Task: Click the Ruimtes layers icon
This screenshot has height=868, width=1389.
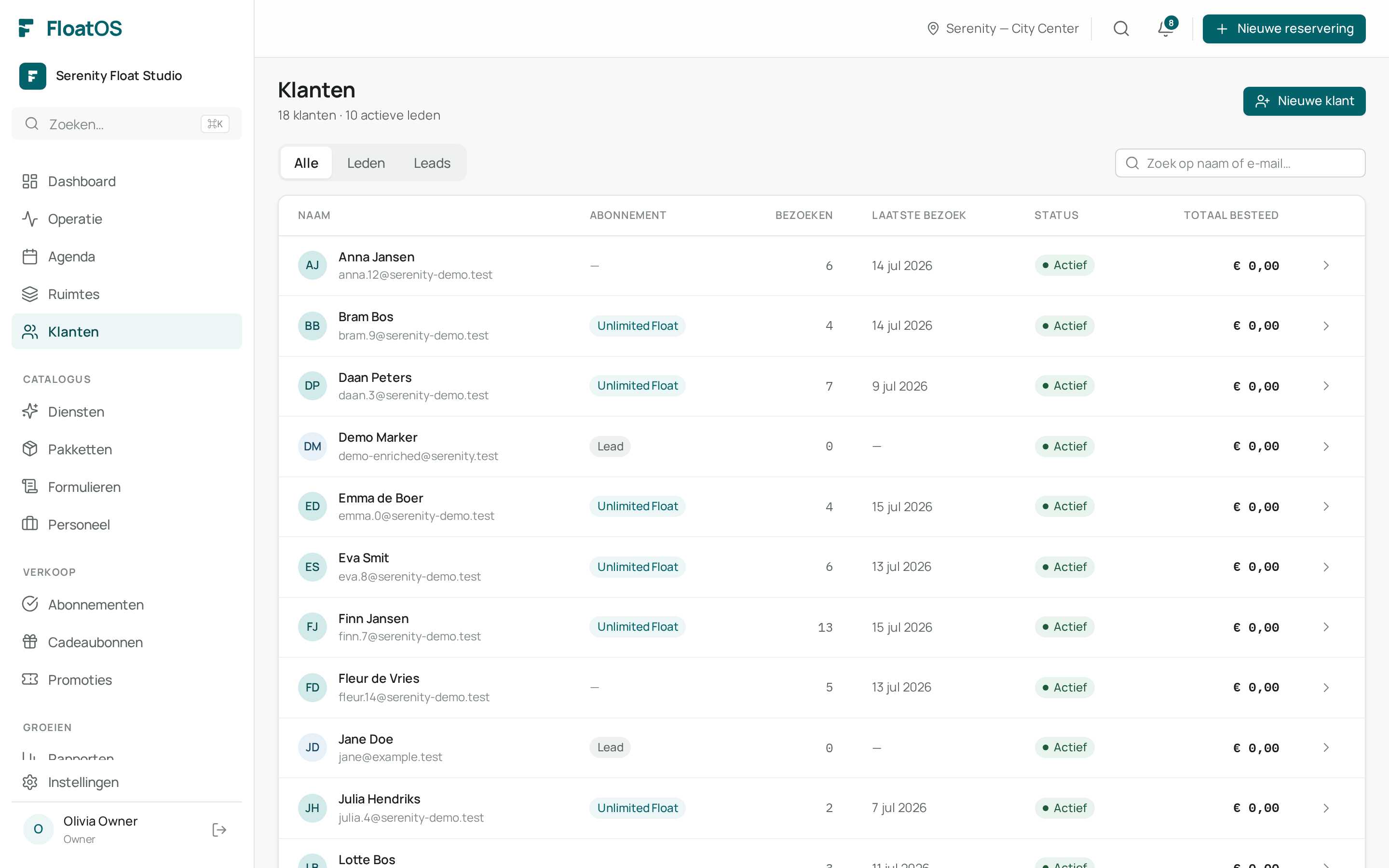Action: 30,294
